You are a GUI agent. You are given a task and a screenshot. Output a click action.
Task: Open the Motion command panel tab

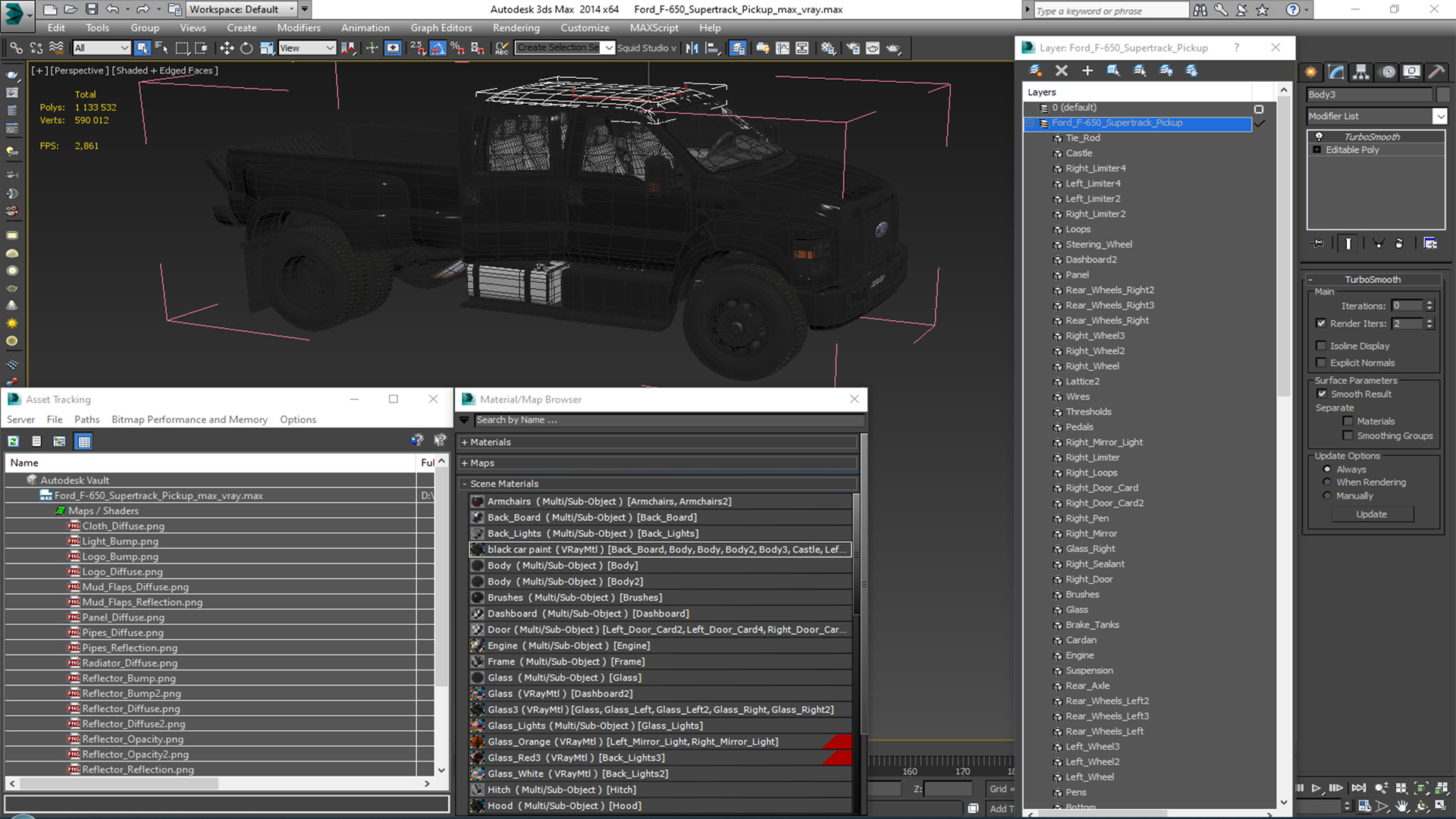click(x=1387, y=72)
